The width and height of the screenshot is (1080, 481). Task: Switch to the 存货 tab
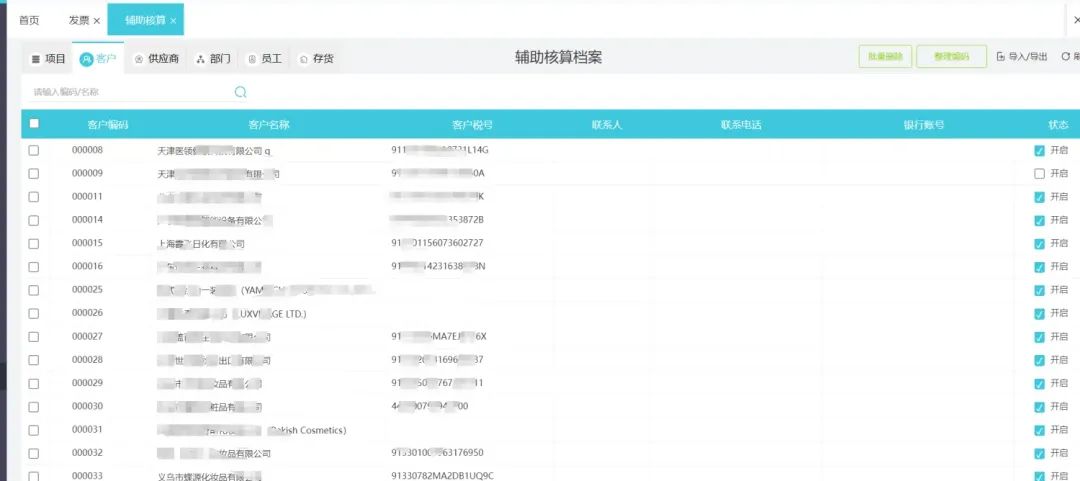coord(316,59)
